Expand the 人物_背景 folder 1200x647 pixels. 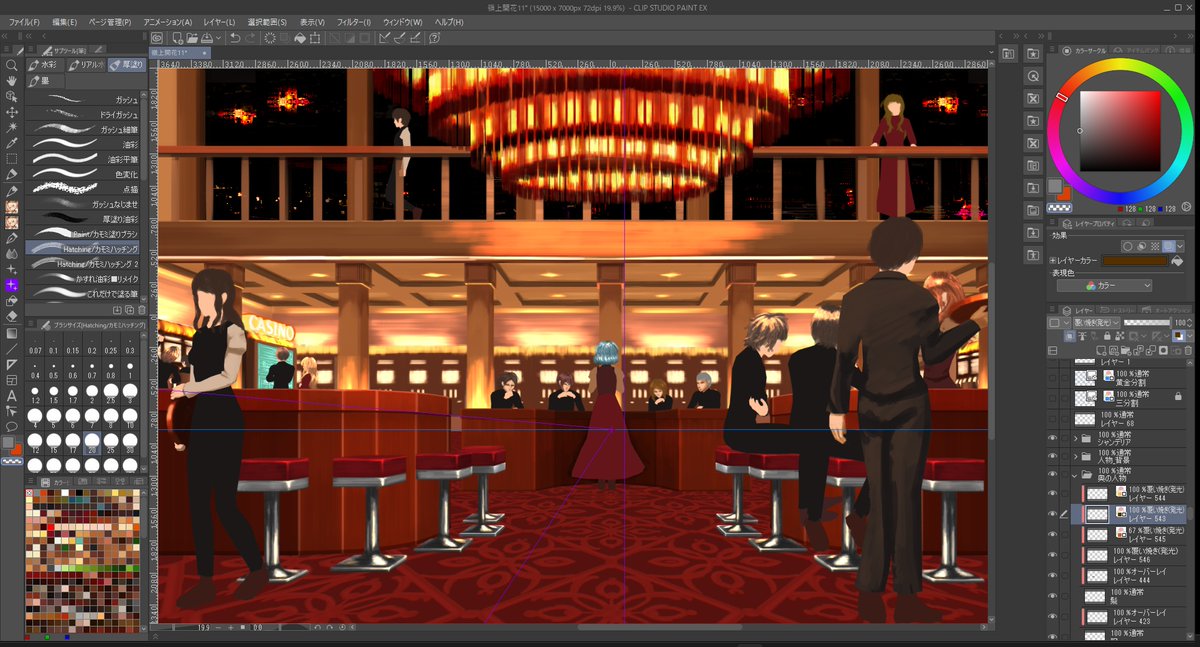tap(1076, 456)
